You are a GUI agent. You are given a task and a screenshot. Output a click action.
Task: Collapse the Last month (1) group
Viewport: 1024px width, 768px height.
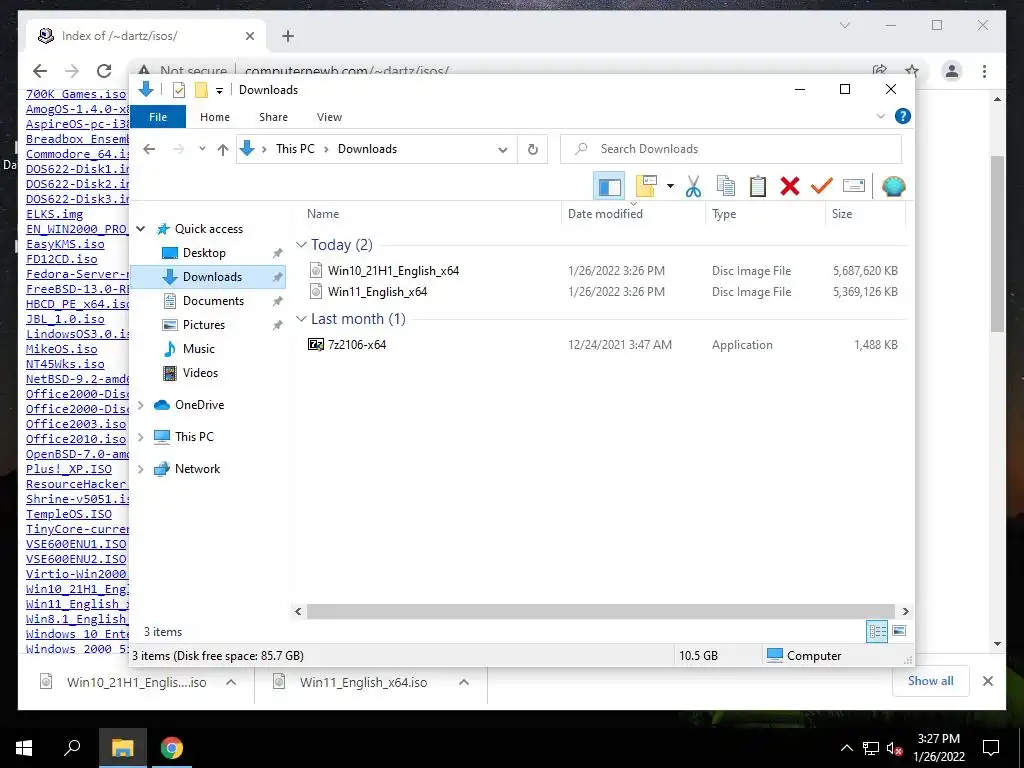click(301, 319)
